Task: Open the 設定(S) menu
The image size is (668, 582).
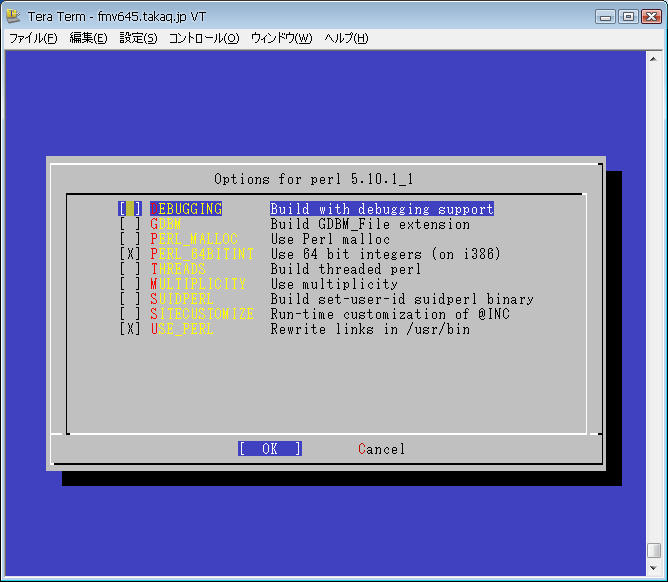Action: tap(138, 38)
